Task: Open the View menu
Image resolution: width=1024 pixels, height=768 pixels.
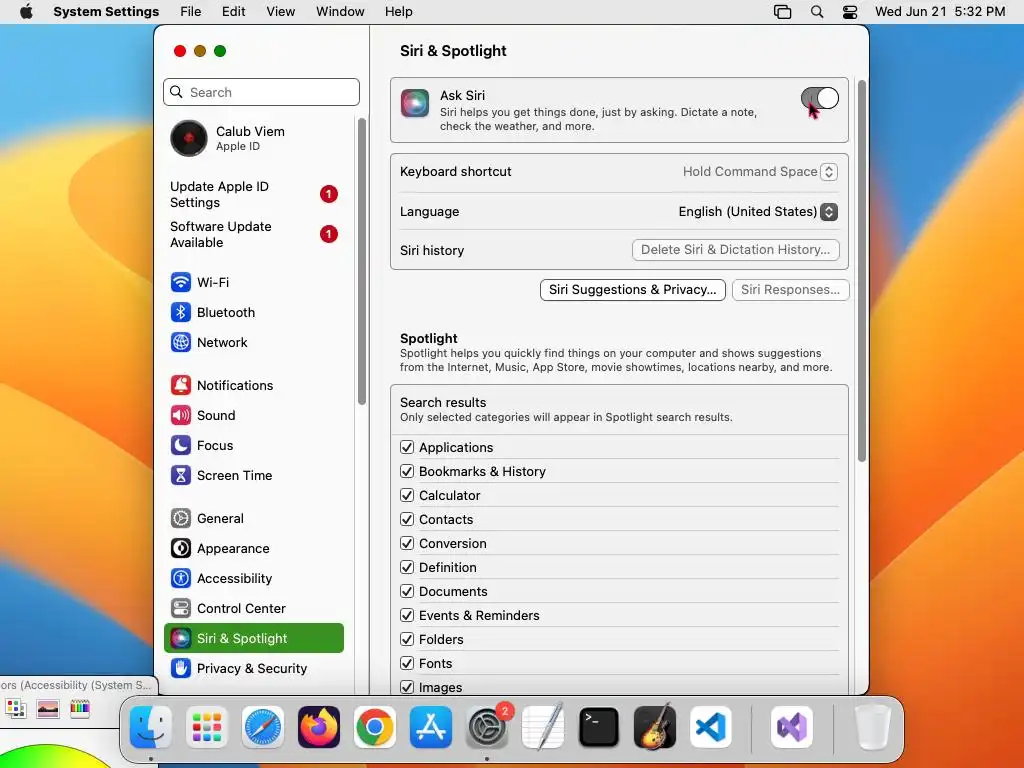Action: 281,12
